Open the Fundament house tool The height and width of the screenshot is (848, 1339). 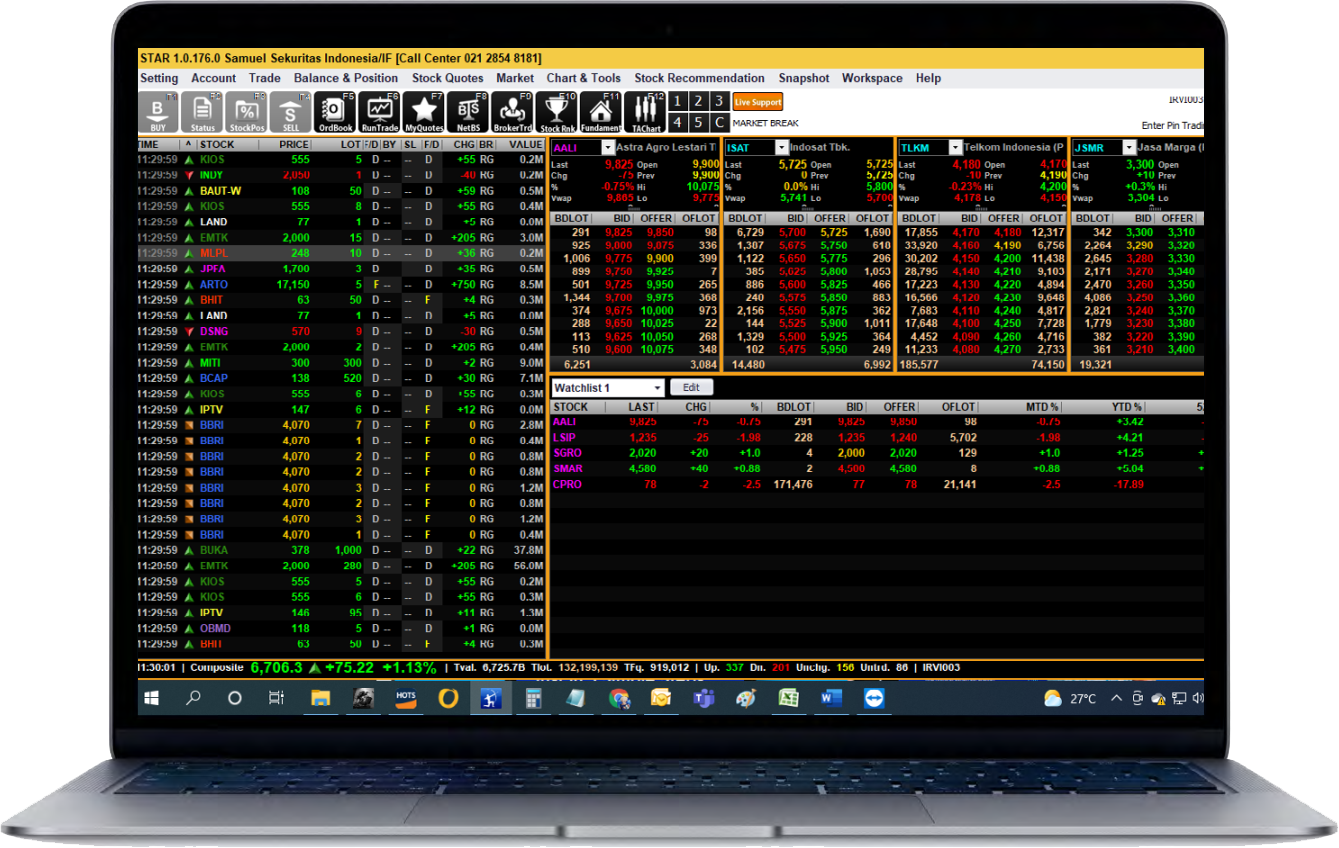tap(601, 113)
